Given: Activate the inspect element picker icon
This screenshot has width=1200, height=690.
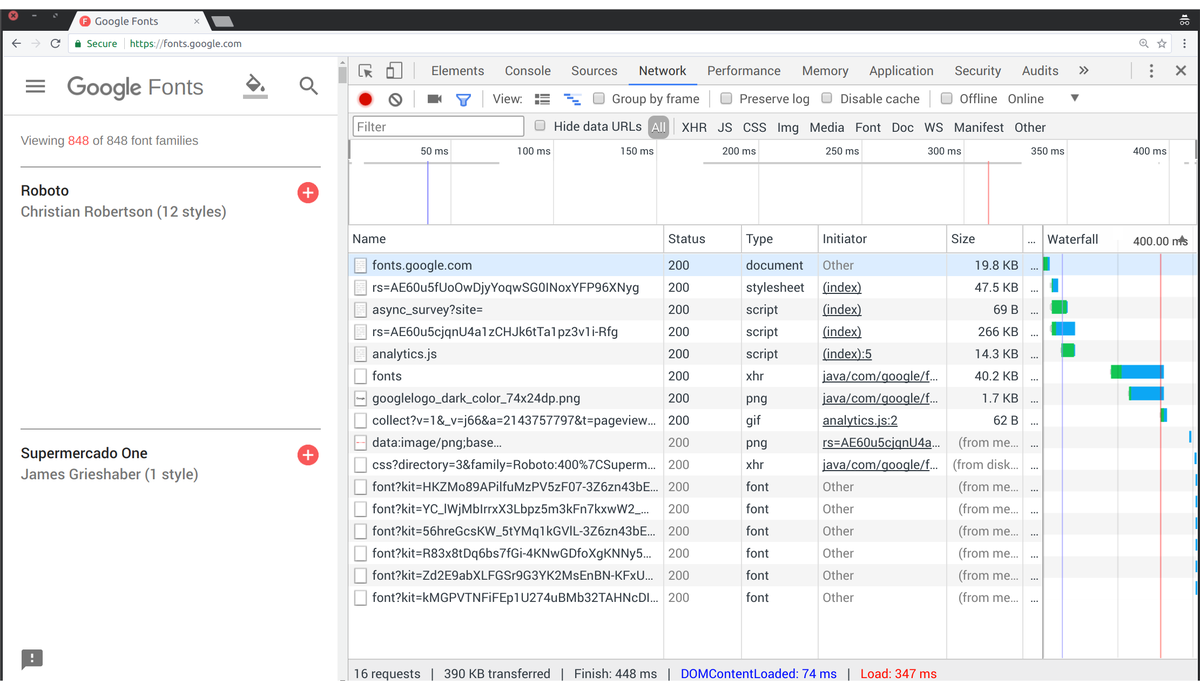Looking at the screenshot, I should click(366, 71).
